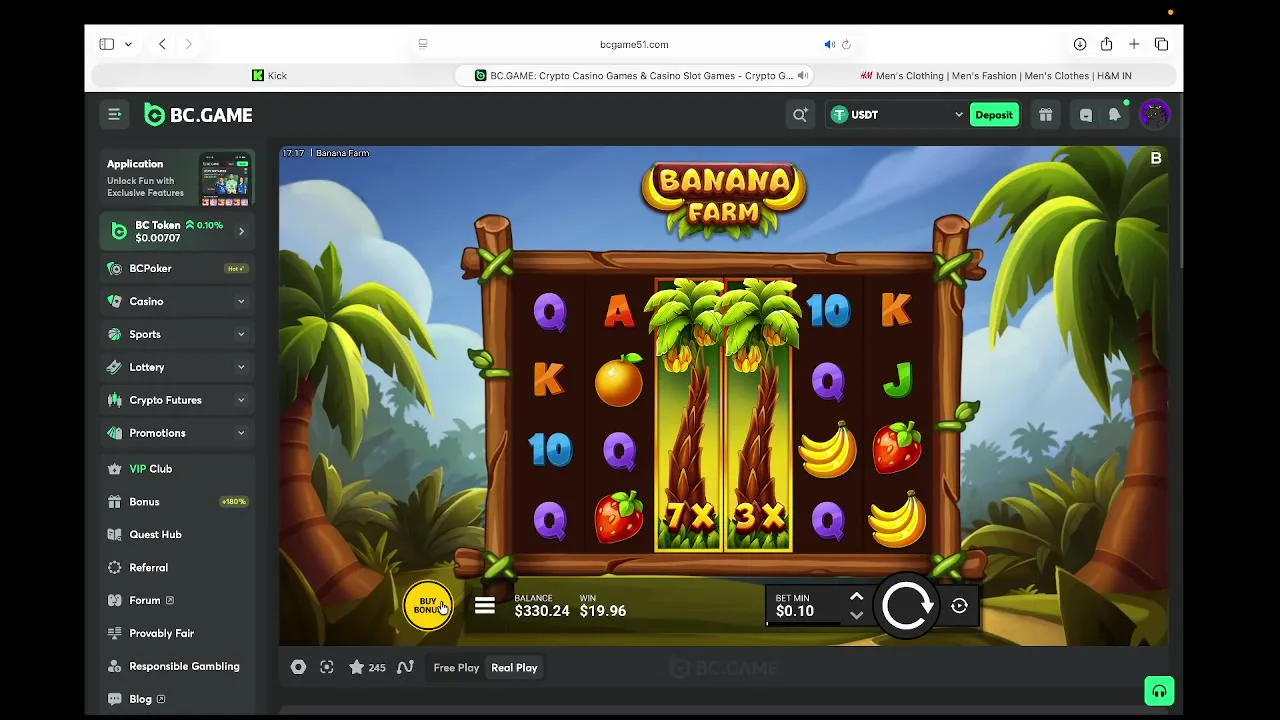Show tab overview icon
This screenshot has width=1280, height=720.
tap(1161, 44)
